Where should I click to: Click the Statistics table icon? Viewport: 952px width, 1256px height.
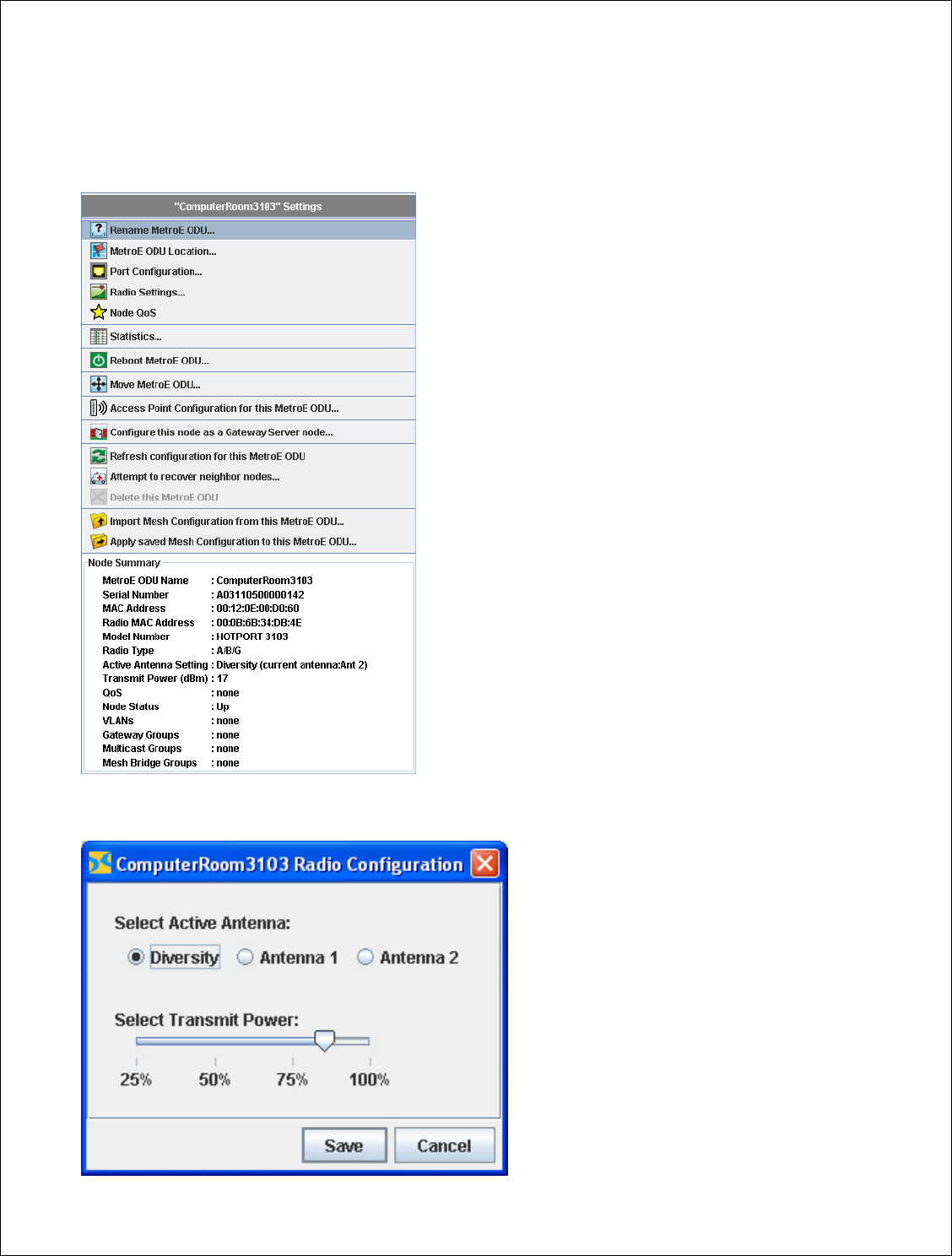pyautogui.click(x=99, y=336)
